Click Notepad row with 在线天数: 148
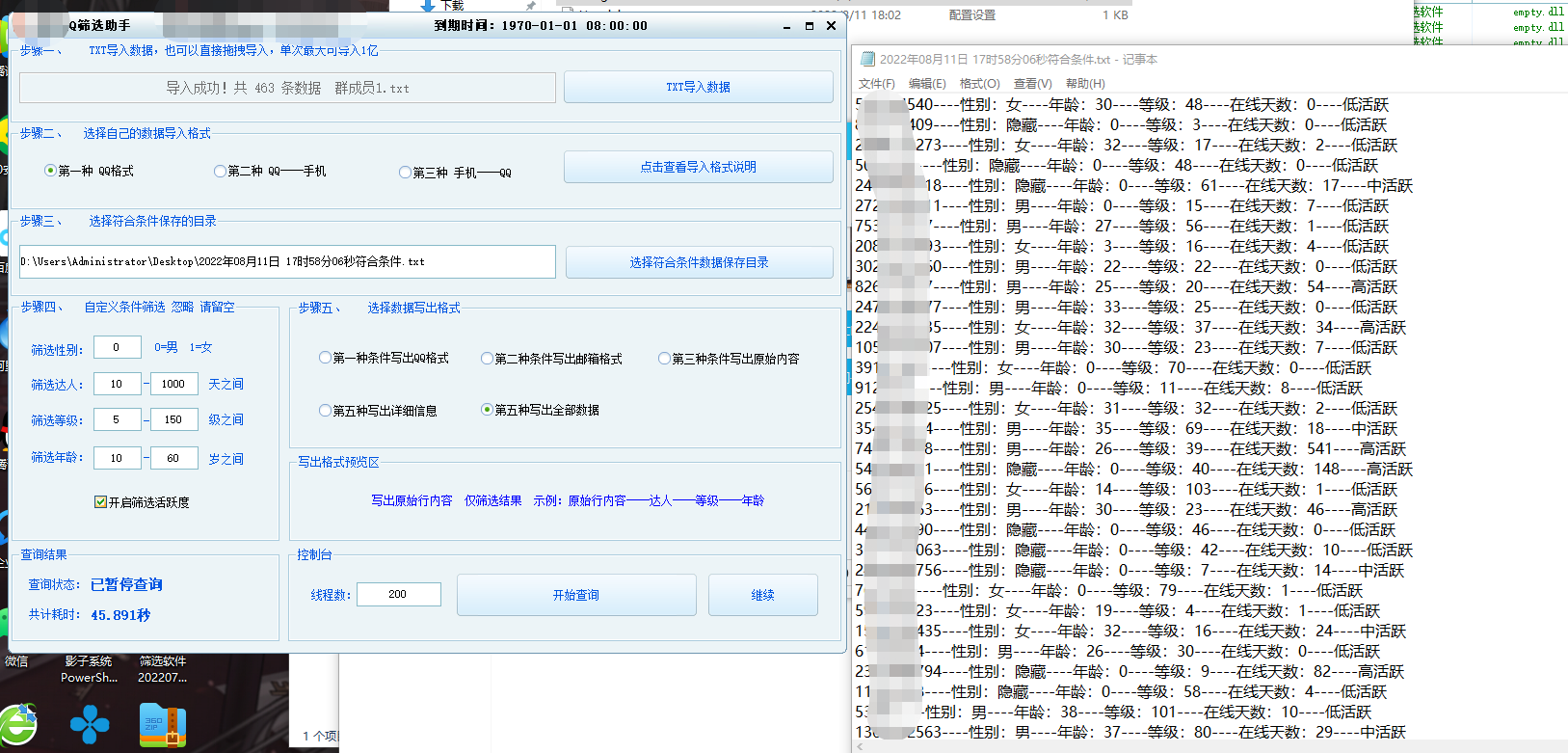Screen dimensions: 1568x753 point(1133,469)
